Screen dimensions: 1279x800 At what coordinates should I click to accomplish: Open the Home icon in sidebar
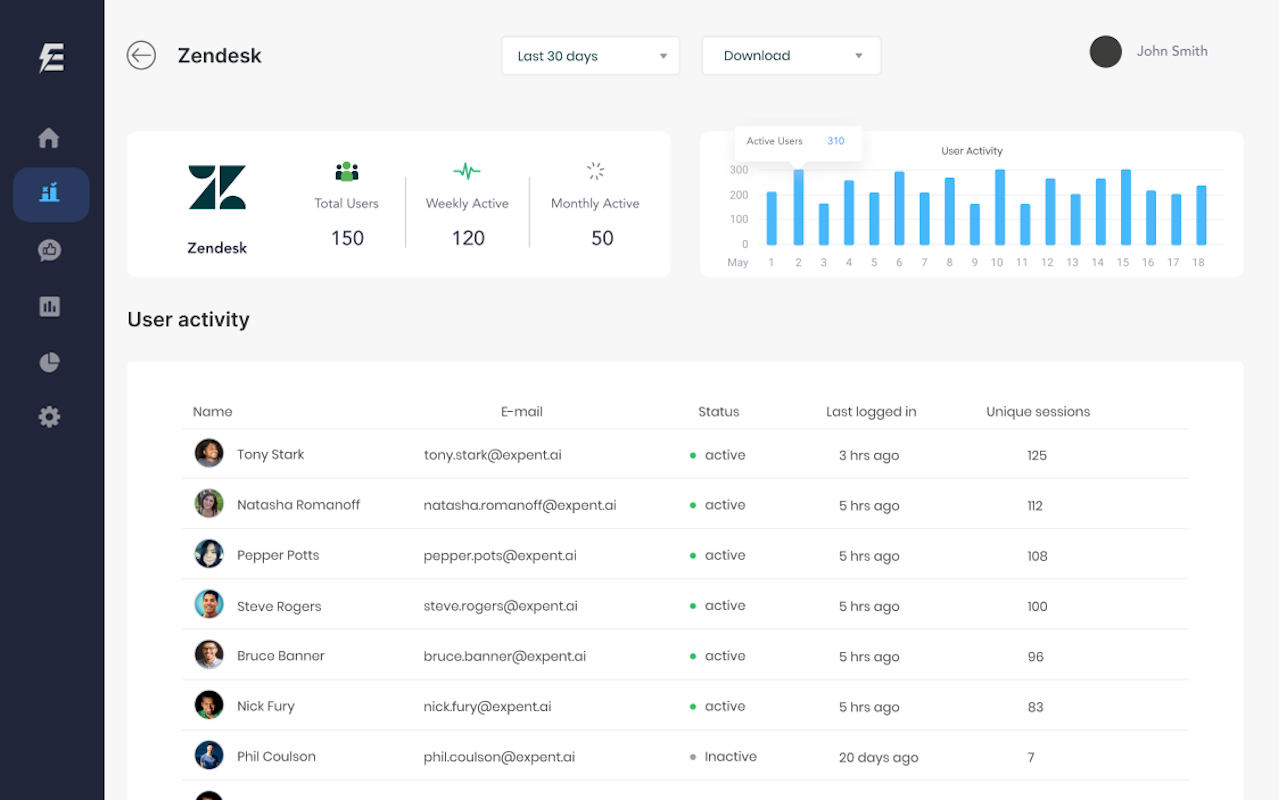click(x=49, y=138)
